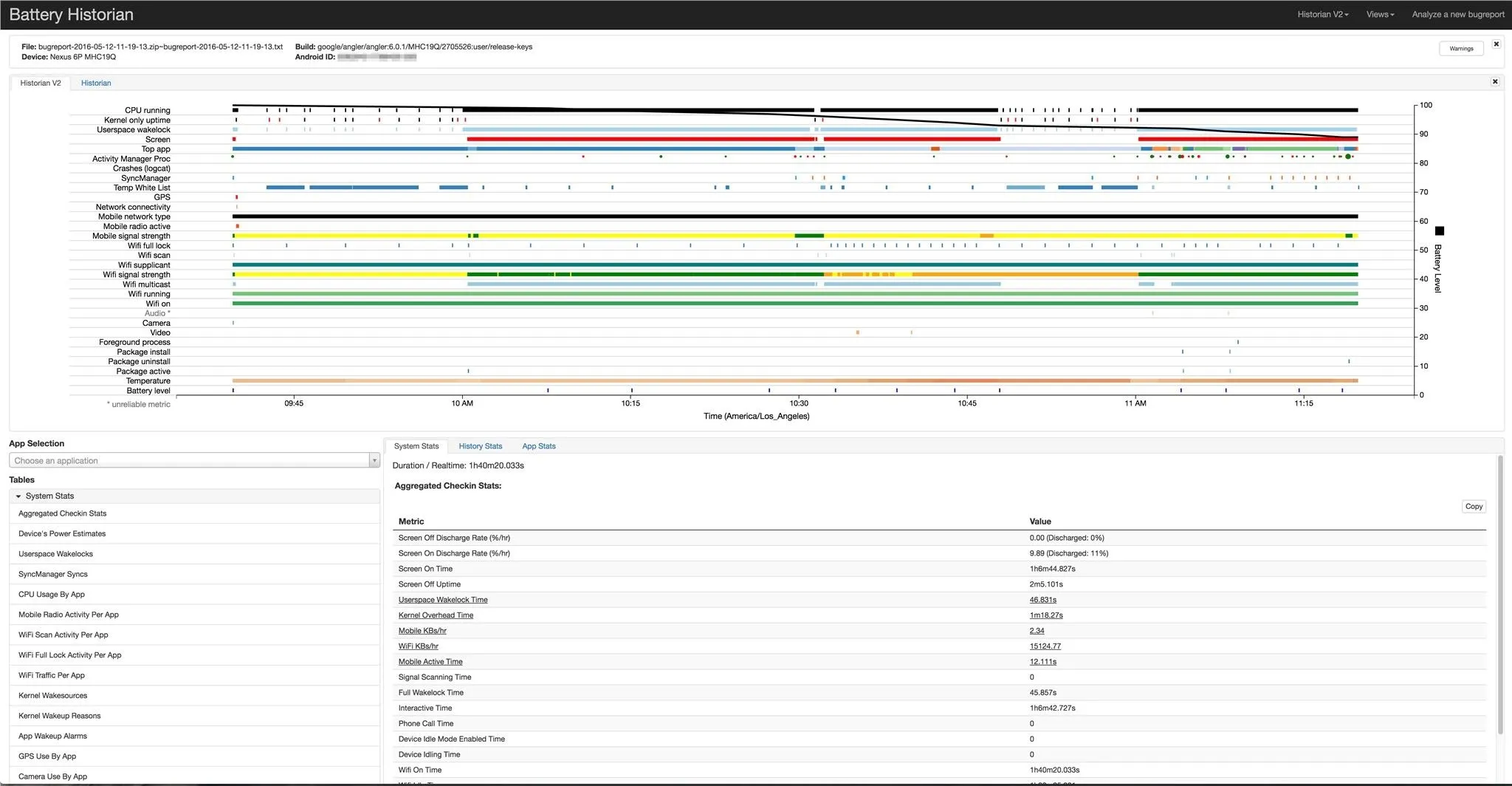Open Device's Power Estimates table
Image resolution: width=1512 pixels, height=786 pixels.
tap(62, 533)
